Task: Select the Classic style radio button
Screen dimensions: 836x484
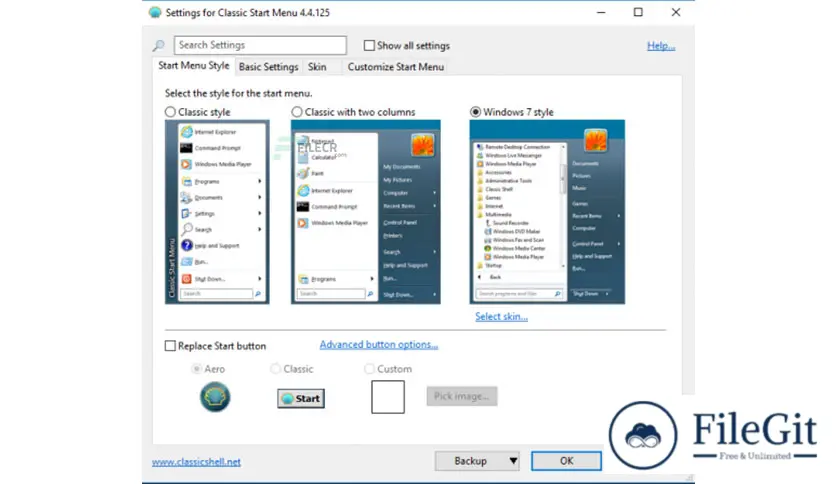Action: (x=170, y=112)
